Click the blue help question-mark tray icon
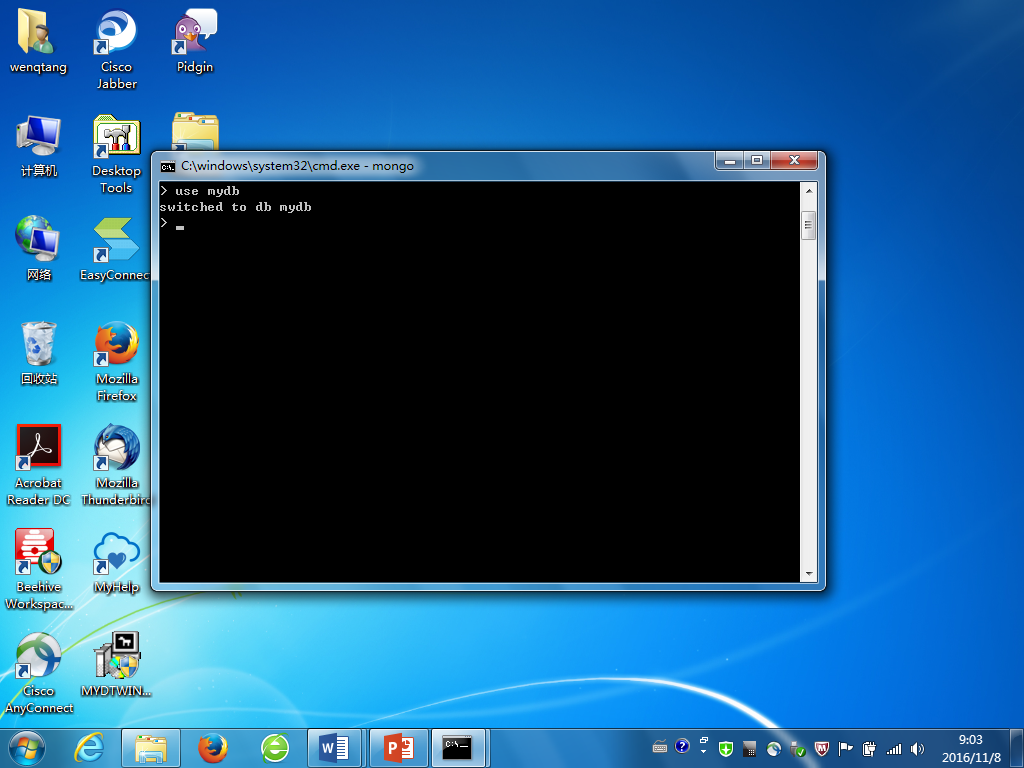Image resolution: width=1024 pixels, height=768 pixels. click(x=682, y=746)
